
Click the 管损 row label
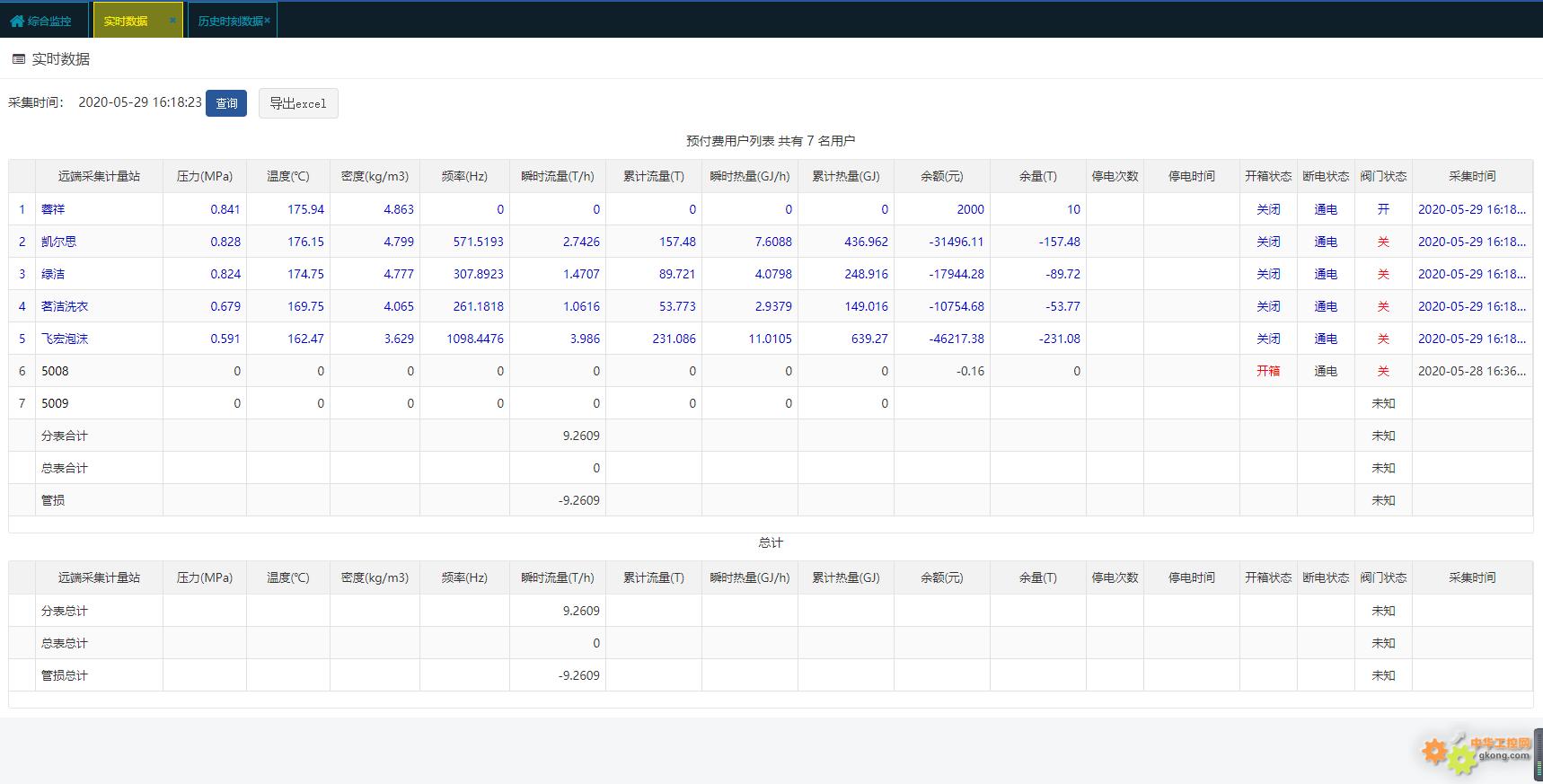53,500
